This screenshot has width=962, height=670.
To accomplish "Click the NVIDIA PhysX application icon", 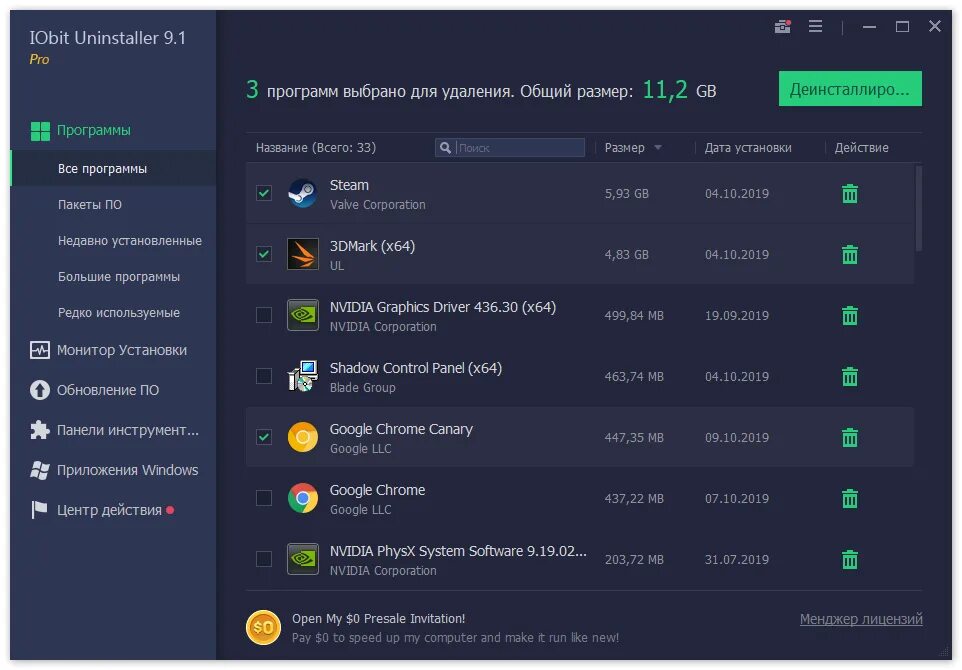I will pos(302,560).
